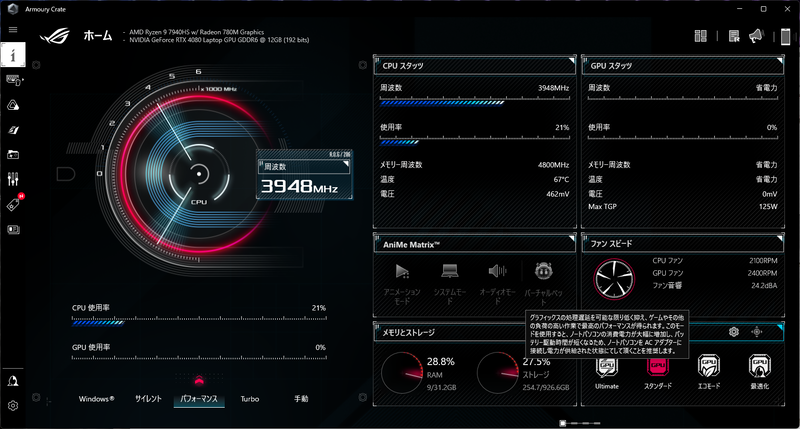Click the 電圧 462mV value
This screenshot has width=800, height=429.
point(558,194)
